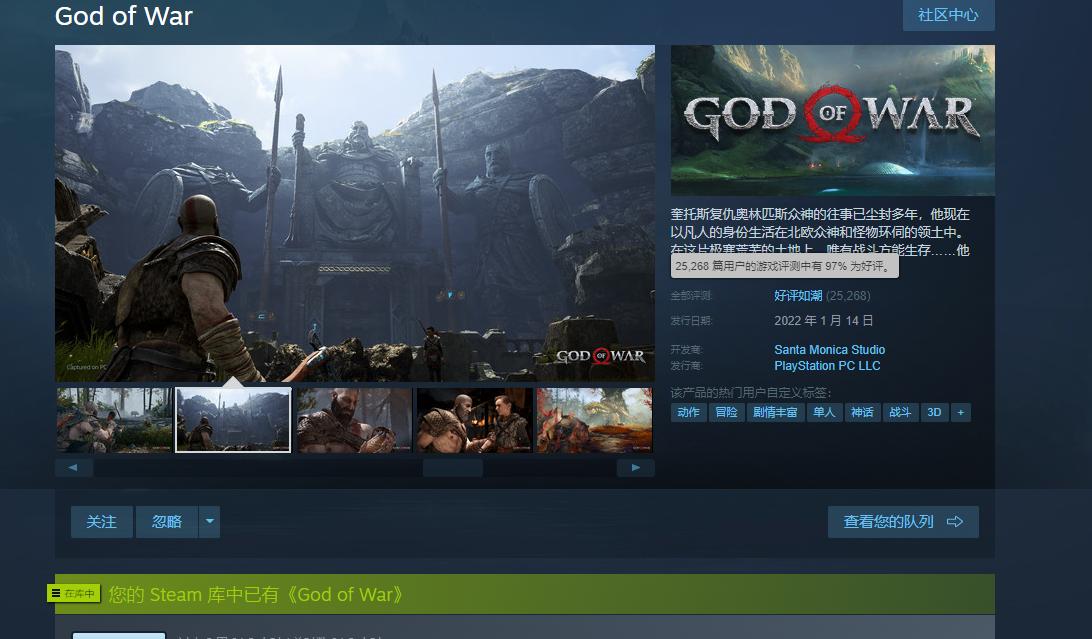Screen dimensions: 1092x639
Task: Select the fourth screenshot thumbnail
Action: tap(474, 419)
